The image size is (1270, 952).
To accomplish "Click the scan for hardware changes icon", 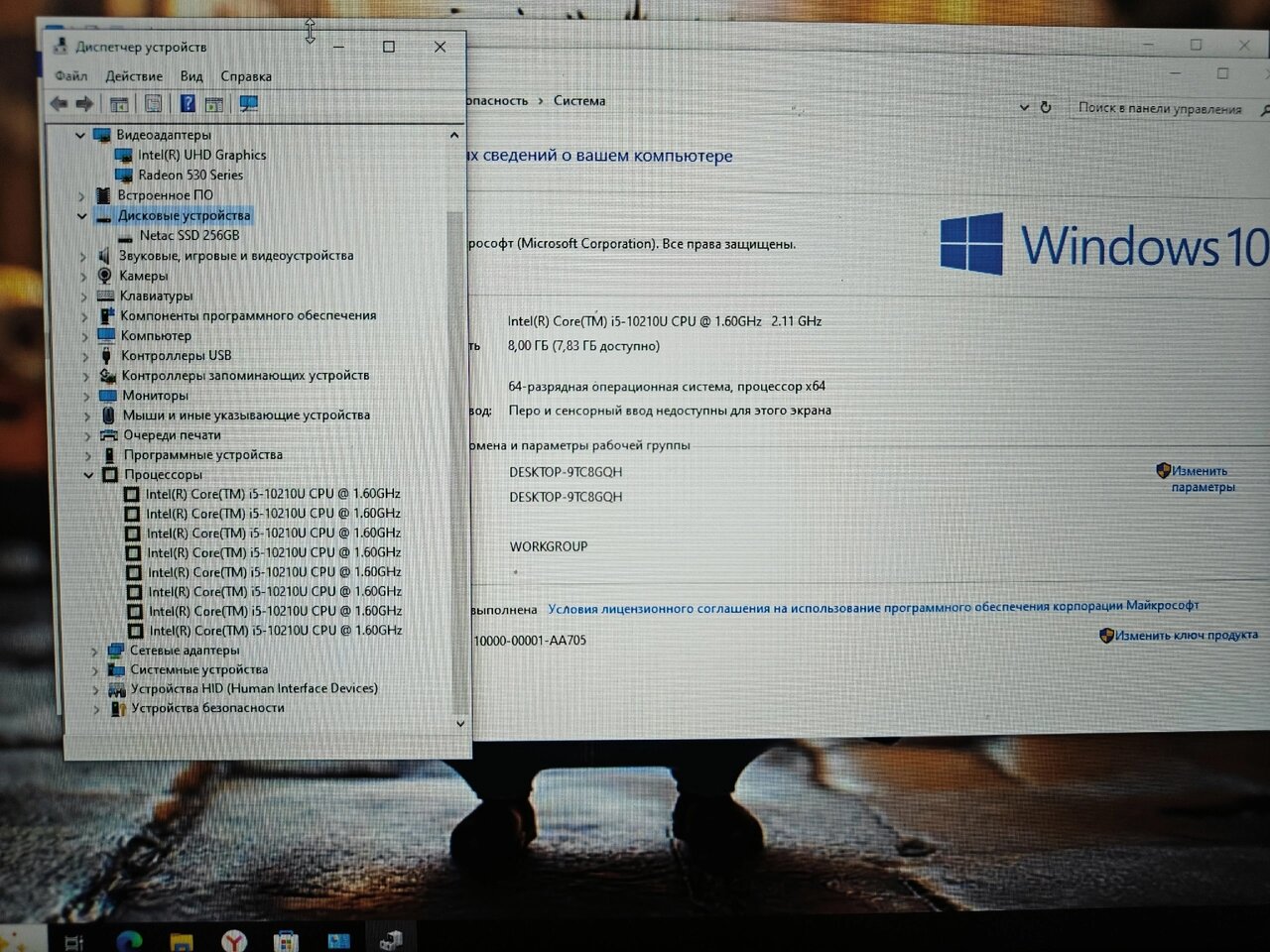I will coord(248,104).
